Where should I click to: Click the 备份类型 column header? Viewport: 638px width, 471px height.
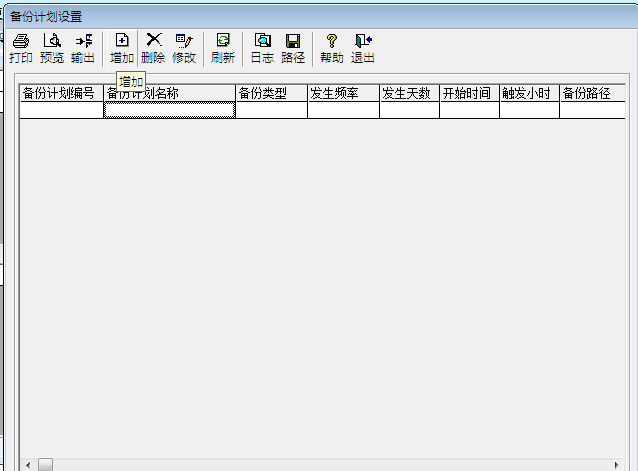click(x=271, y=93)
